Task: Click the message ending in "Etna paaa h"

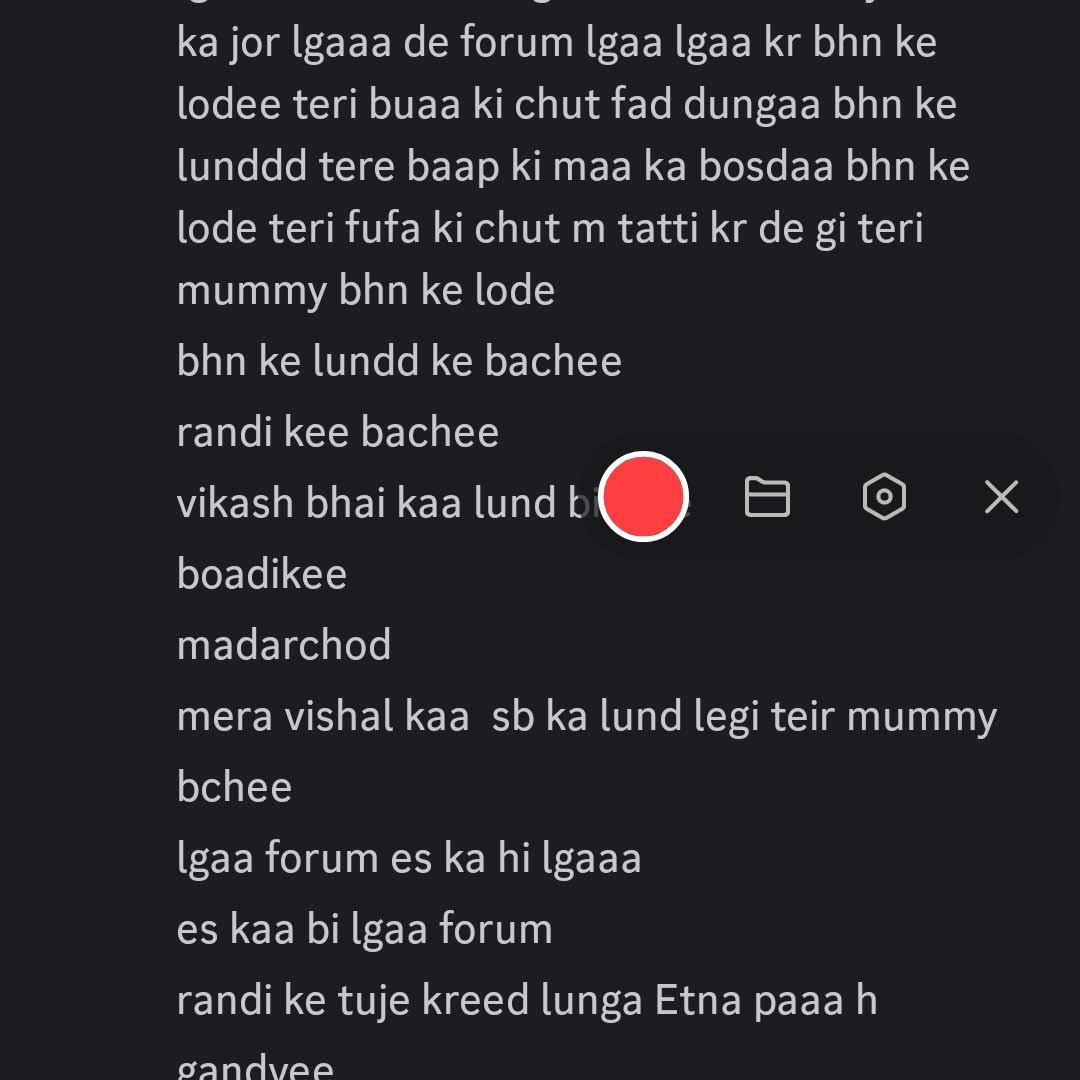Action: click(x=526, y=1000)
